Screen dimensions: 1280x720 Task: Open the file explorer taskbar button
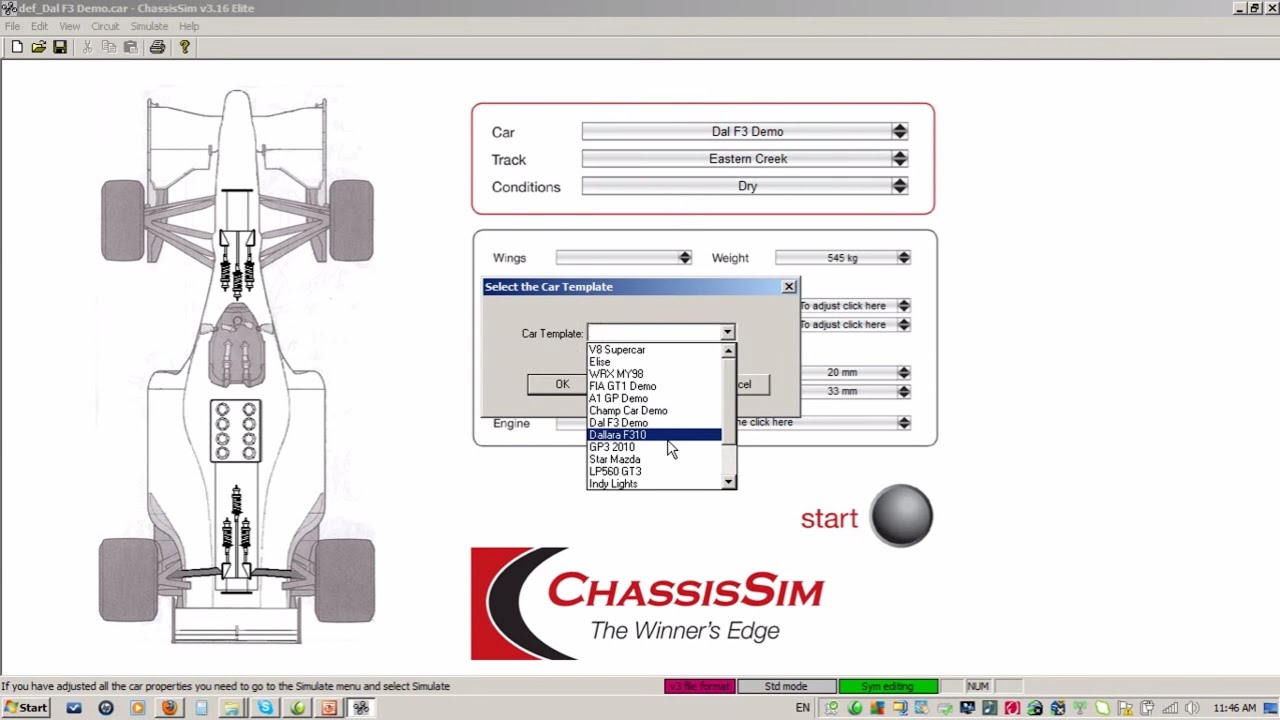233,708
